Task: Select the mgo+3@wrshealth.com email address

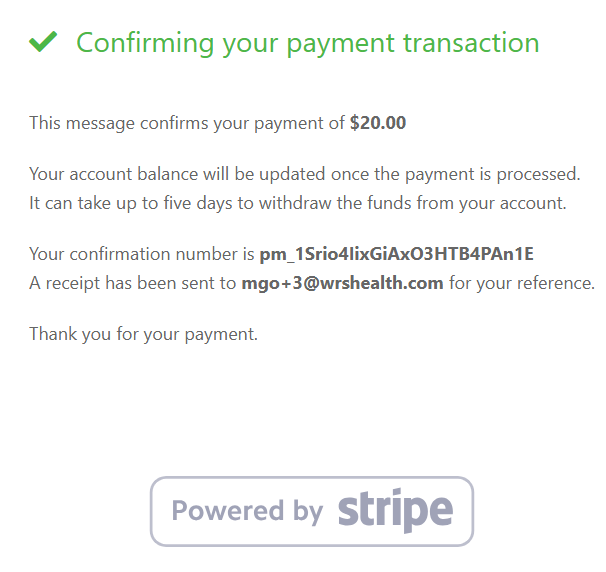Action: pyautogui.click(x=342, y=283)
